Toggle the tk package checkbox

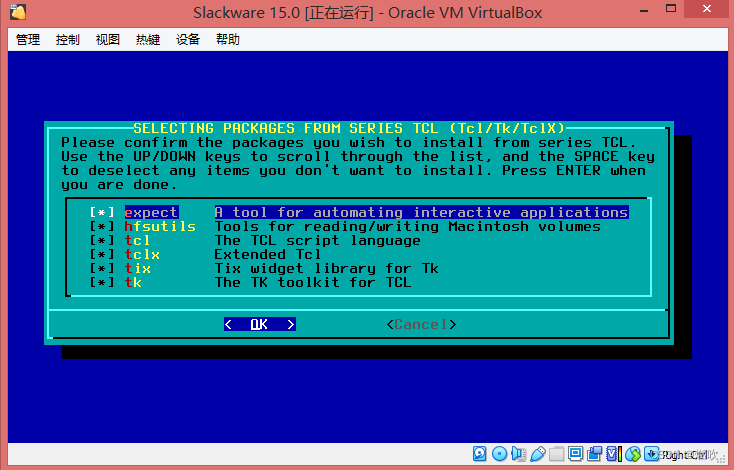tap(102, 283)
